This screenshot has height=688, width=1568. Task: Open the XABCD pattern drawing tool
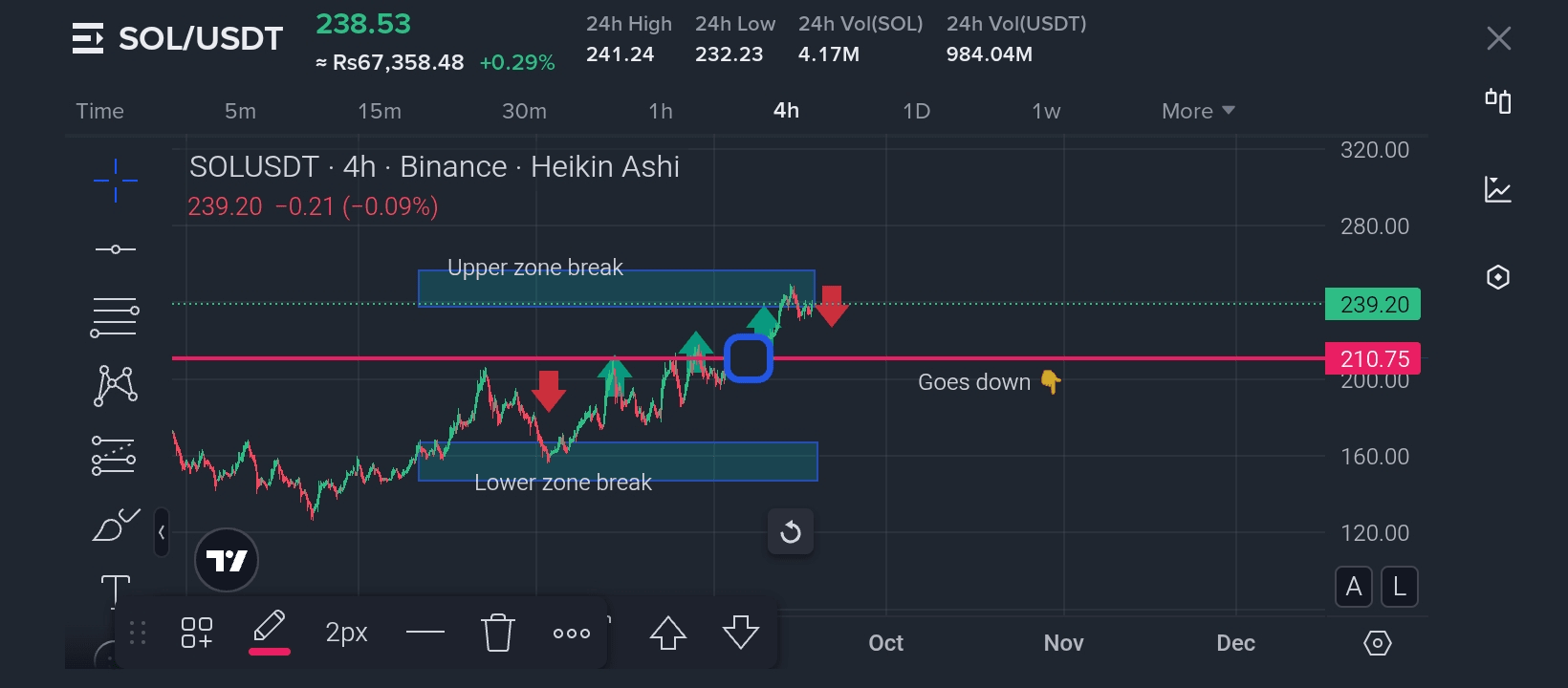tap(116, 385)
